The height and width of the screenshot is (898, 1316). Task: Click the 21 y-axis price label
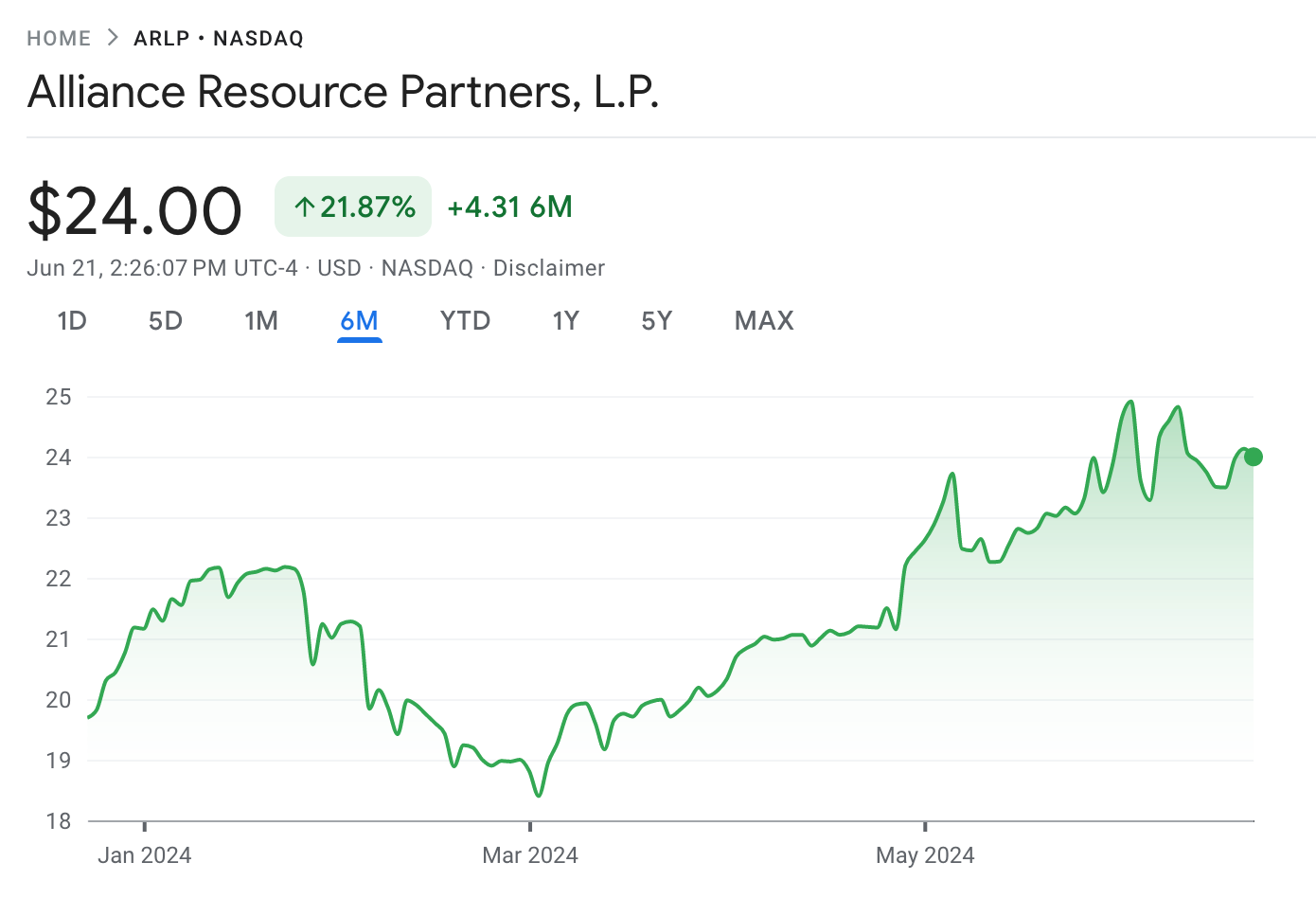tap(59, 639)
